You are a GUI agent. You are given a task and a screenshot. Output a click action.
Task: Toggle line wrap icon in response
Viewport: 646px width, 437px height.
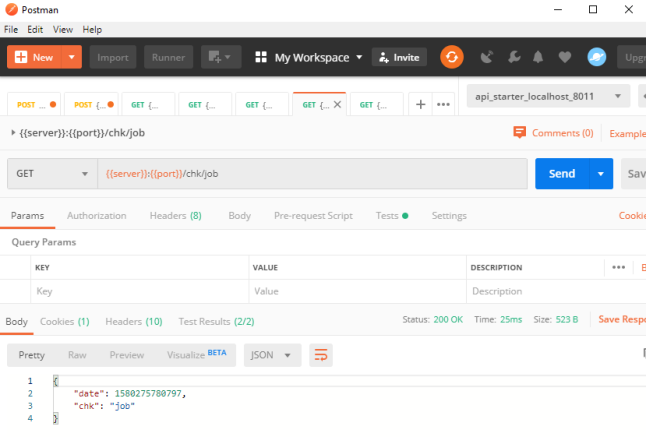(321, 355)
